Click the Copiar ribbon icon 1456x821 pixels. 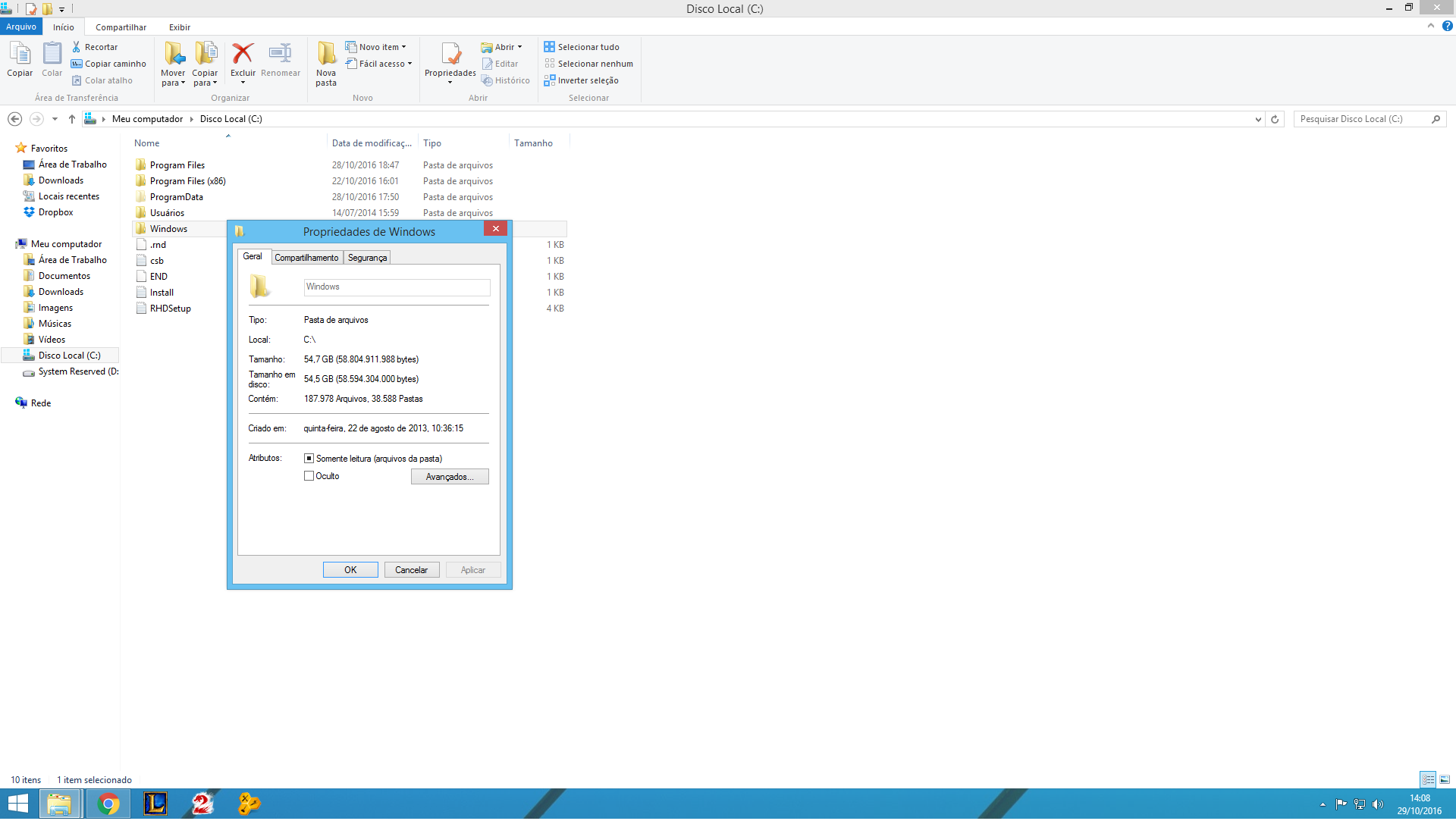pyautogui.click(x=20, y=59)
